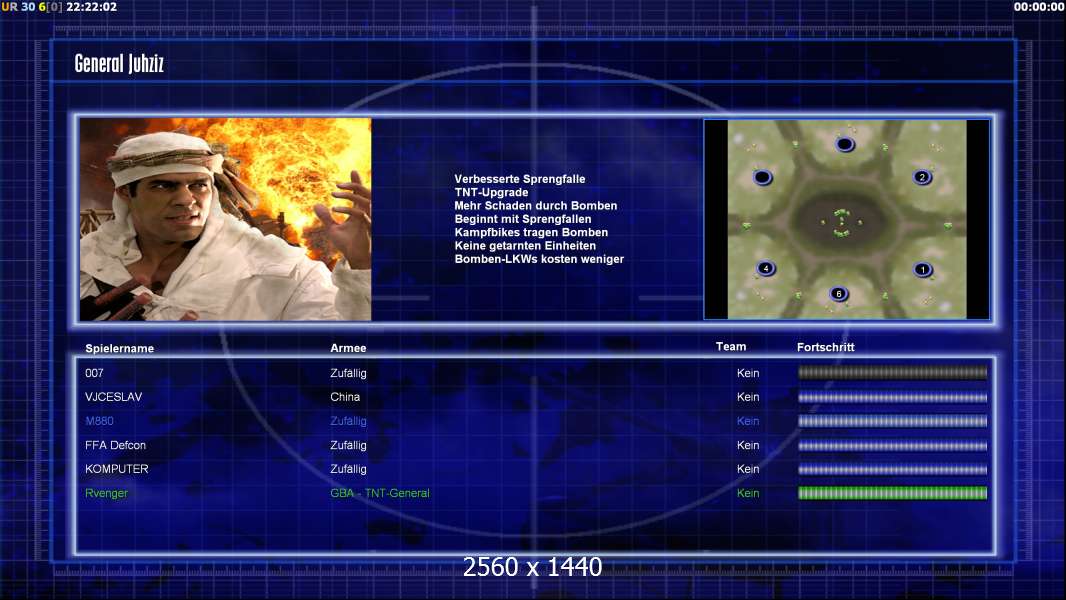Click the Kein team value for Rvenger
This screenshot has height=600, width=1066.
pos(748,493)
